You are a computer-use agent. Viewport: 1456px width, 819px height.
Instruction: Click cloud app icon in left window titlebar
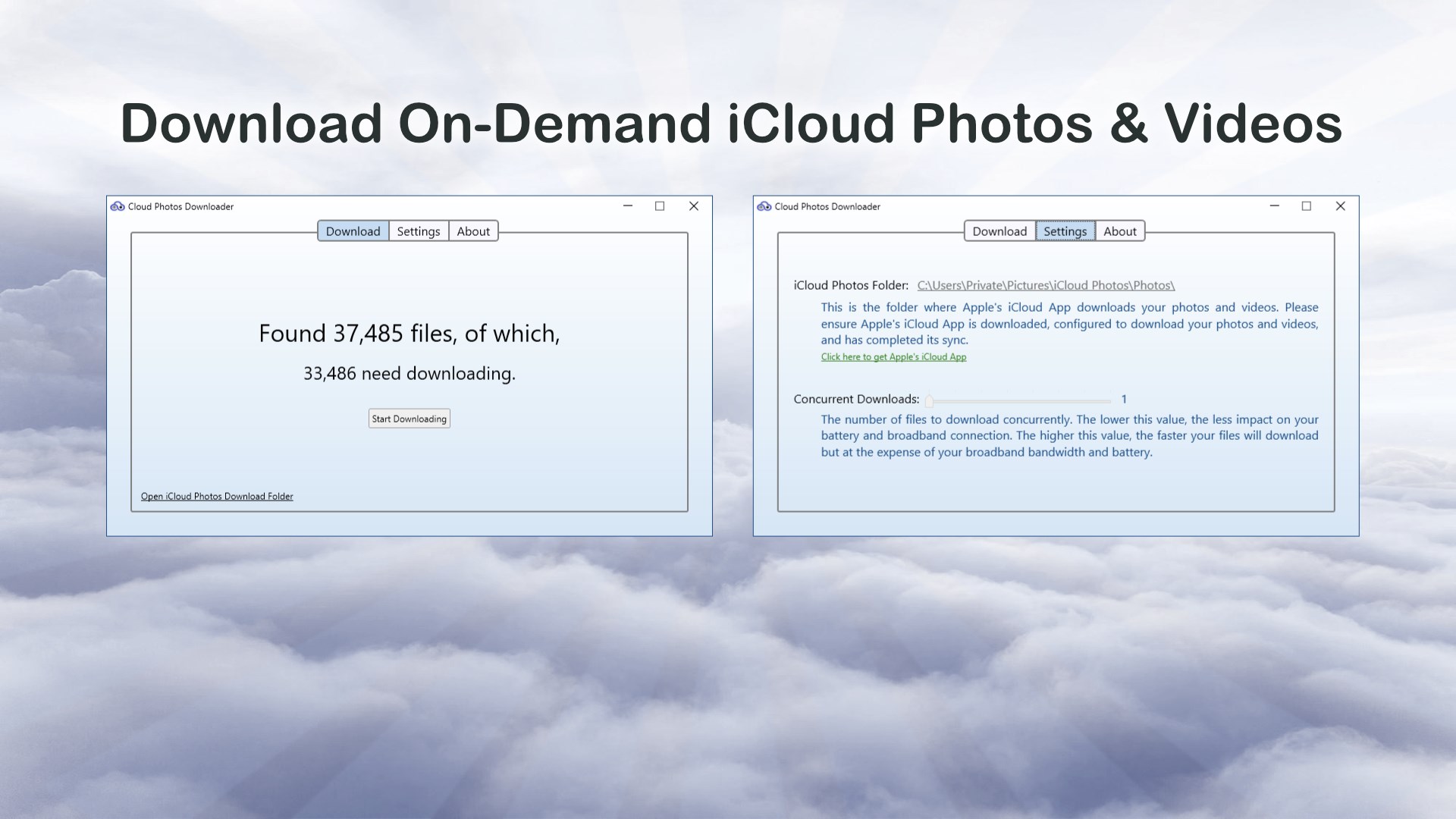[118, 206]
